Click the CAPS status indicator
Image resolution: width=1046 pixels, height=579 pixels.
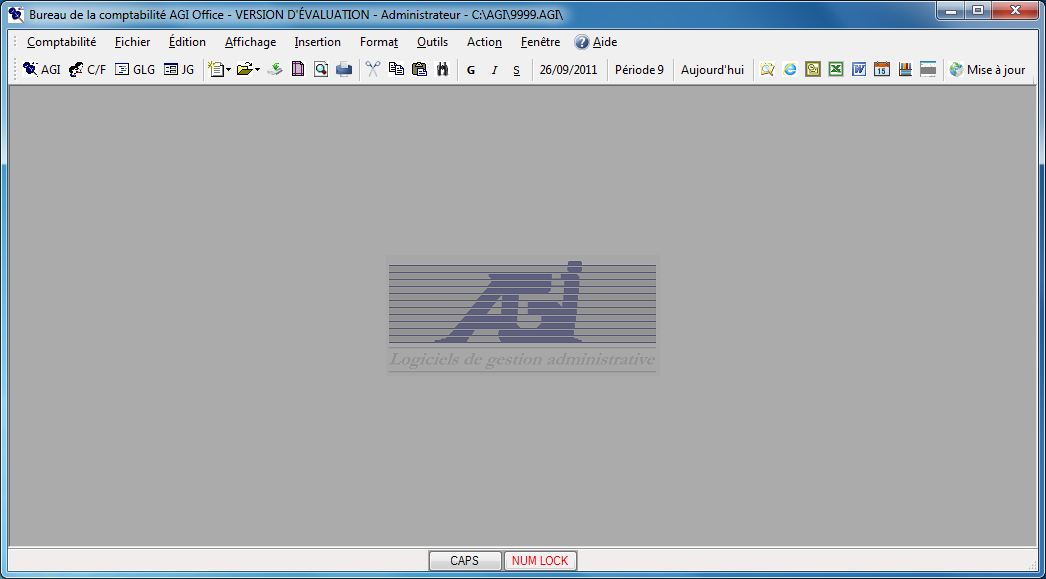(464, 561)
